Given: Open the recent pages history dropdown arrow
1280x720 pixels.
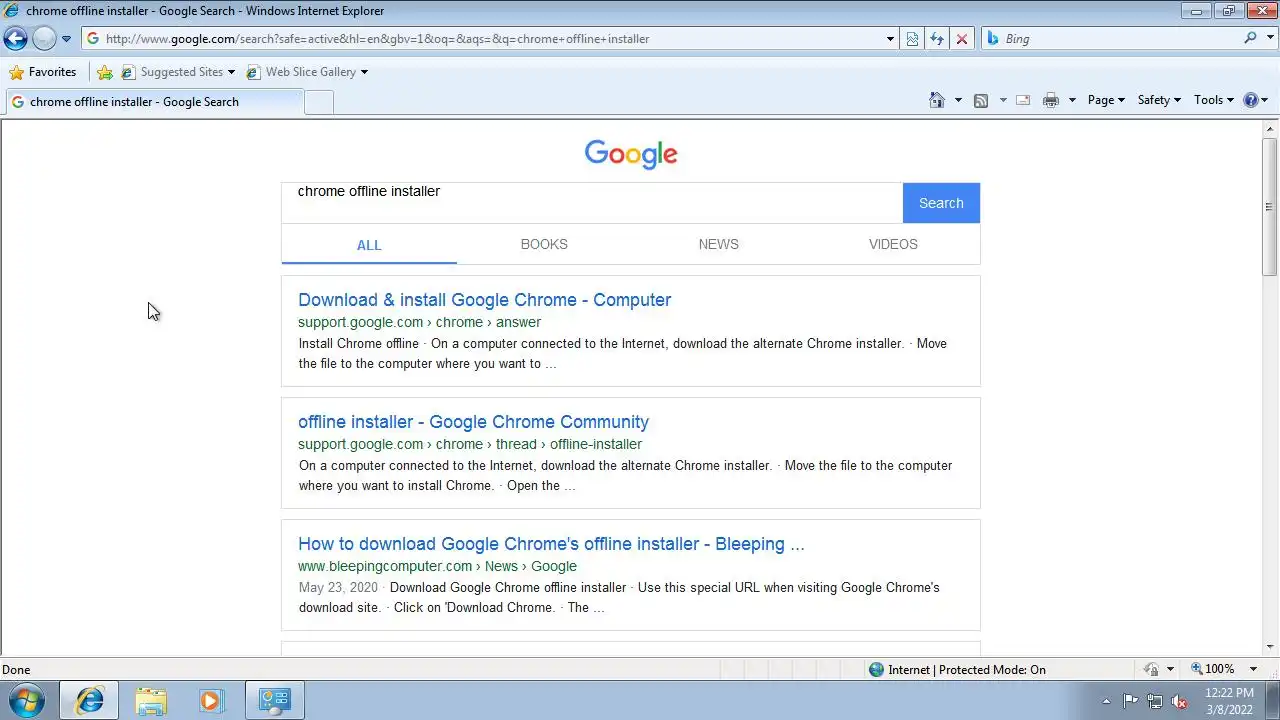Looking at the screenshot, I should [66, 39].
